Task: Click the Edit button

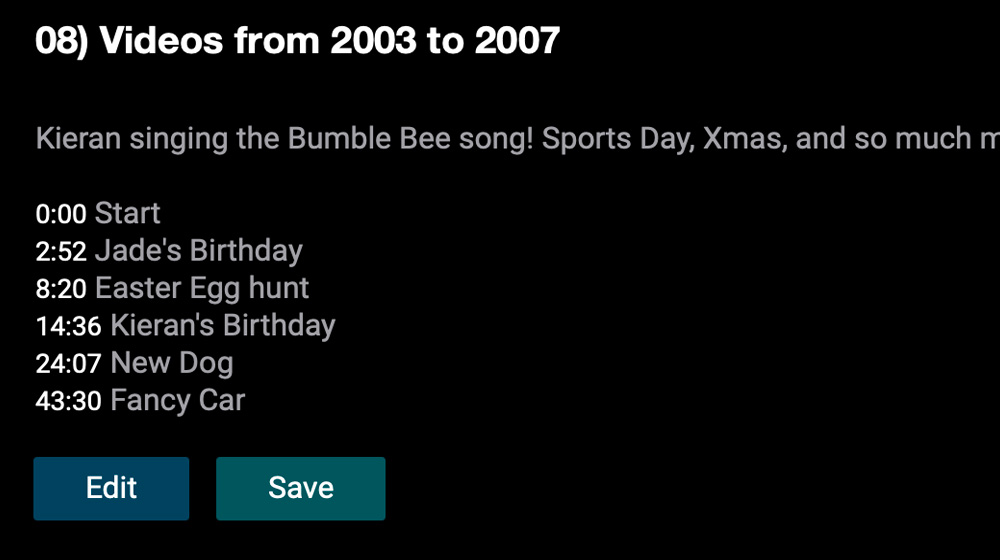Action: 111,489
